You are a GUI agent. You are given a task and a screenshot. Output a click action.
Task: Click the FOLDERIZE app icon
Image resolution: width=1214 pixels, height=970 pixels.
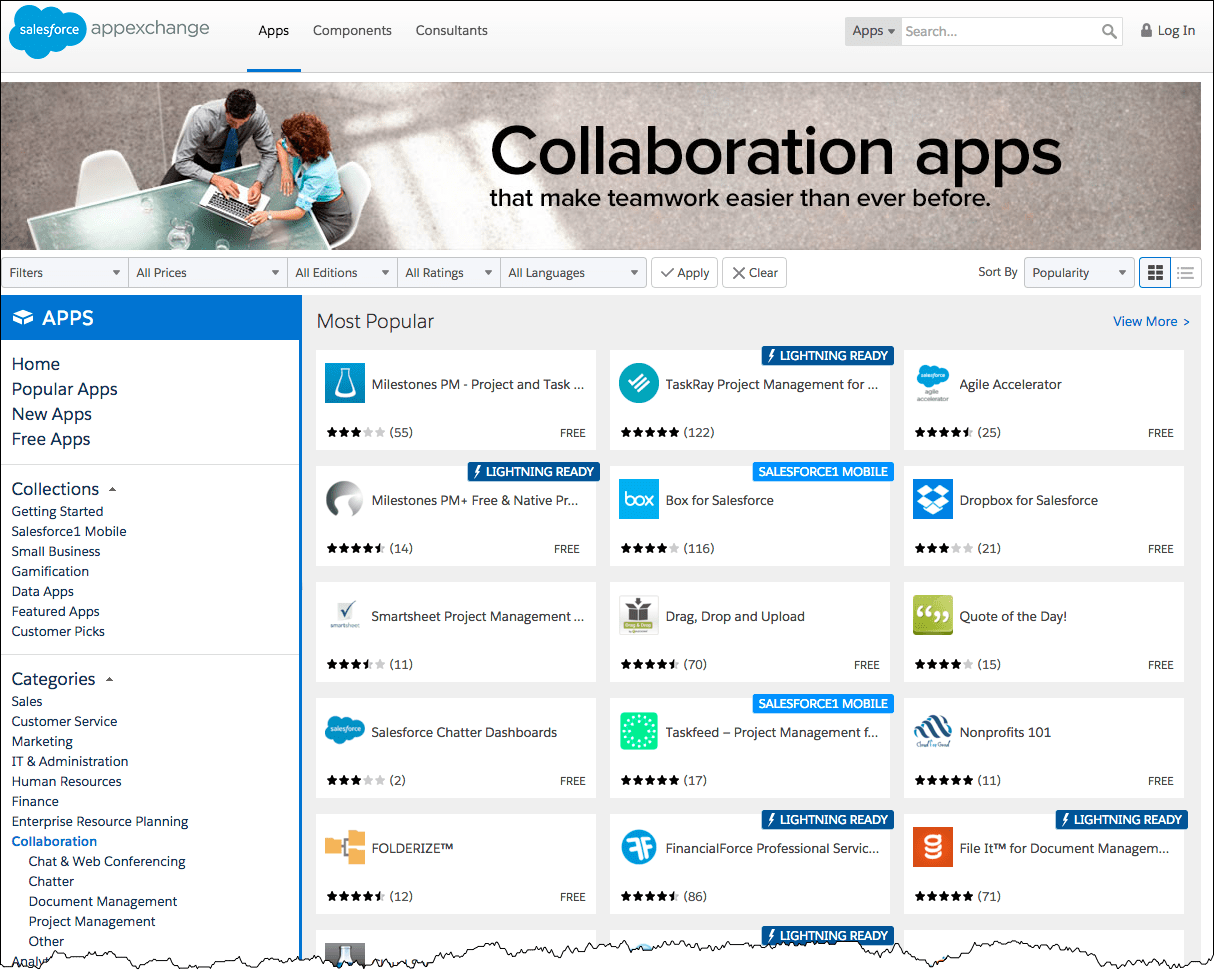coord(345,848)
